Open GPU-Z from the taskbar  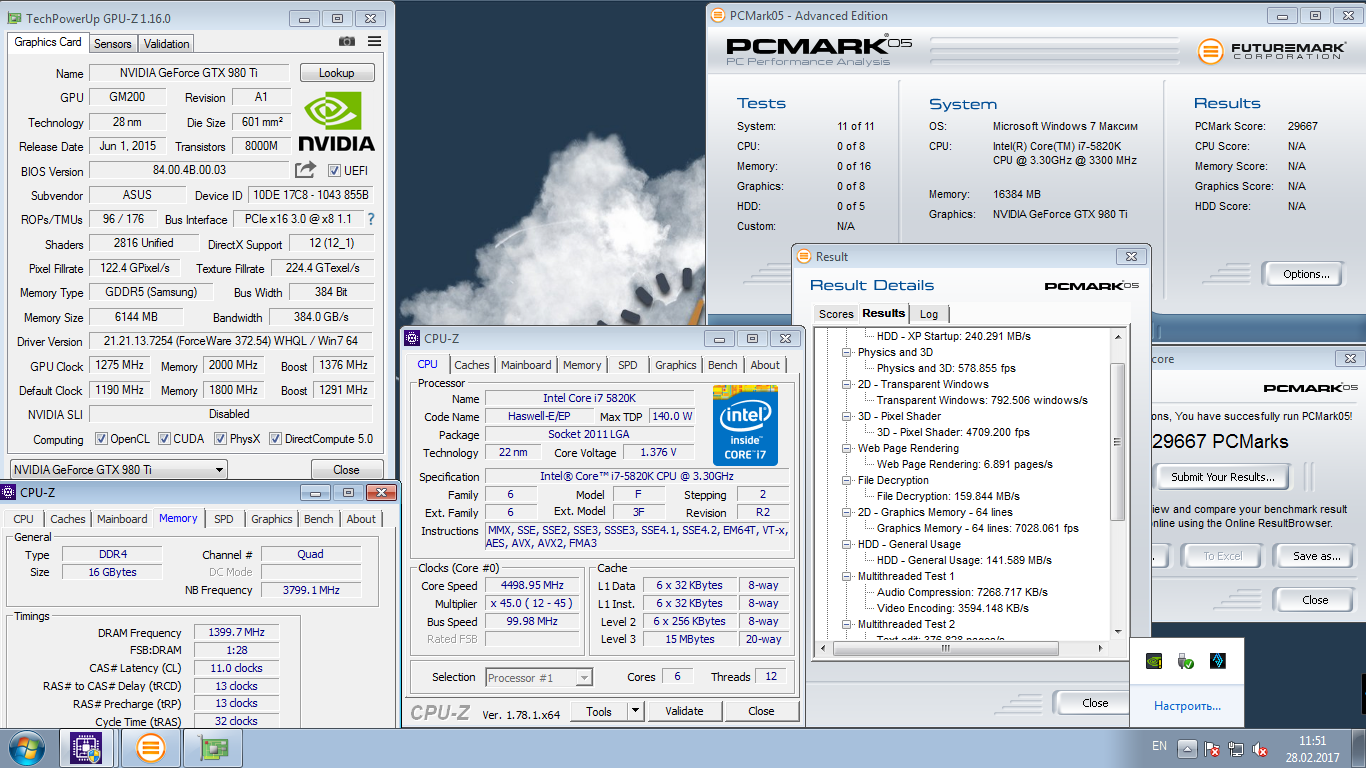[x=214, y=748]
